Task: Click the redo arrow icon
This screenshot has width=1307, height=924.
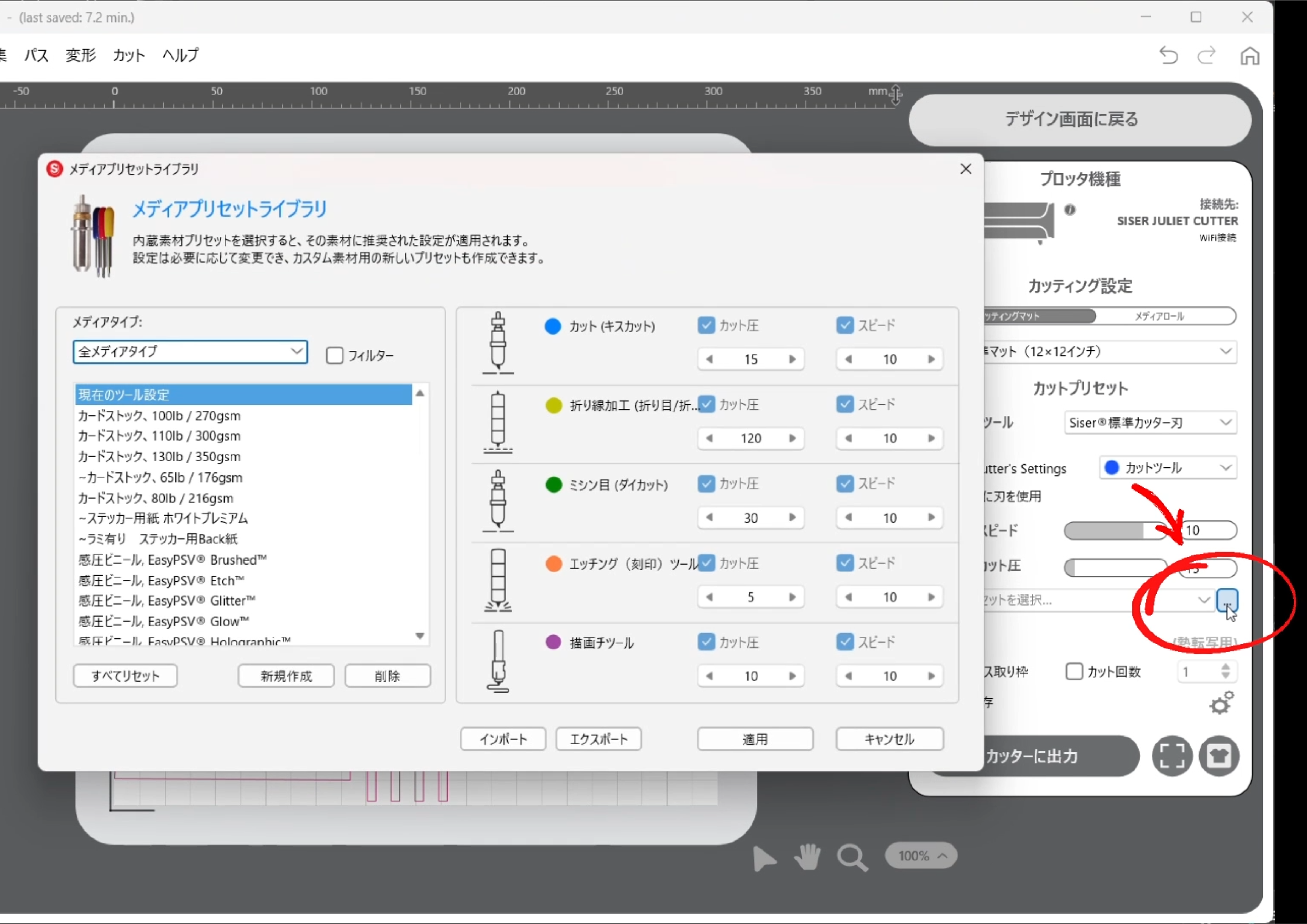Action: (1206, 55)
